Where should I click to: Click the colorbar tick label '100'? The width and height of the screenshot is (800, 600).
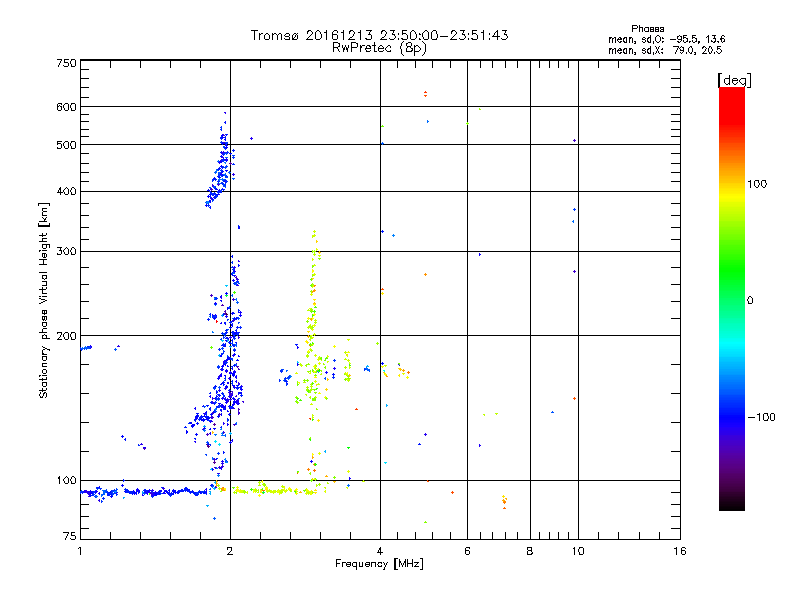pos(757,184)
